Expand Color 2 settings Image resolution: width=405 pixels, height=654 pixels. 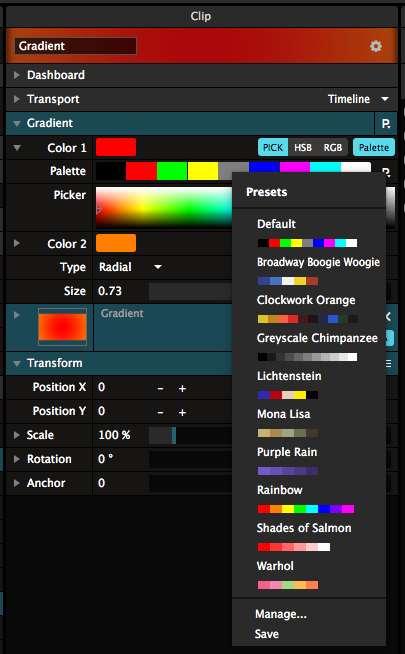click(x=17, y=243)
